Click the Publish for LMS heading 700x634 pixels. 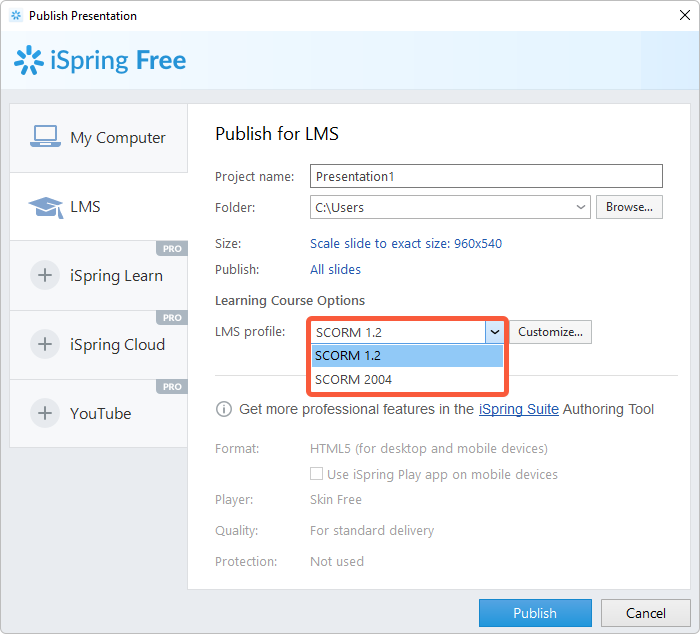point(277,133)
